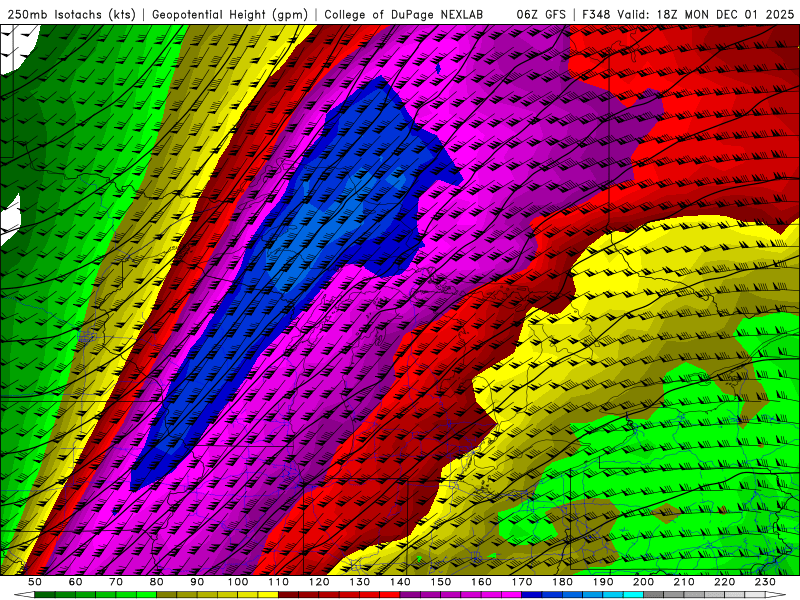The image size is (800, 600).
Task: Select the cyan swatch left of 200
Action: point(633,595)
